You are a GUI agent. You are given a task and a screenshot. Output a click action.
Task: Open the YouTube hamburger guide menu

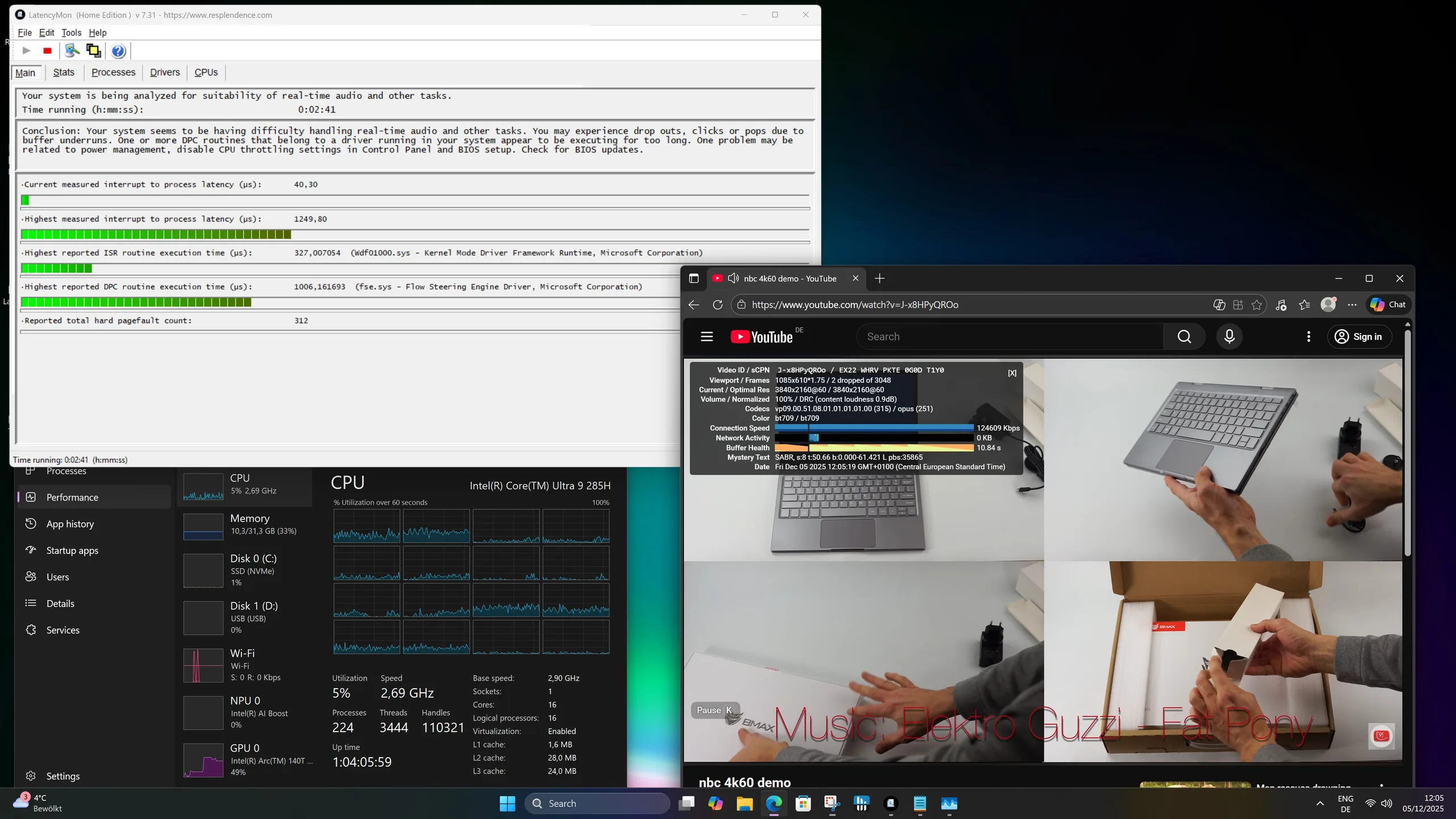pyautogui.click(x=706, y=337)
